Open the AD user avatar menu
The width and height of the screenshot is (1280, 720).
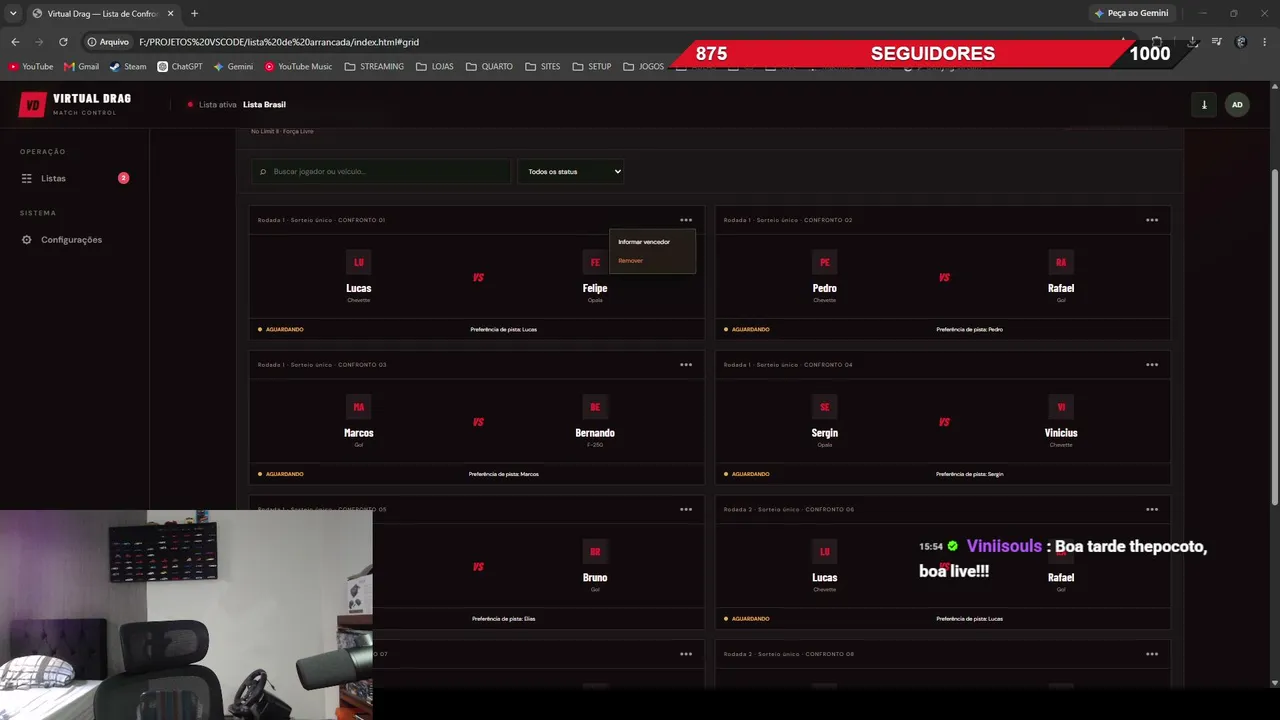pos(1237,105)
